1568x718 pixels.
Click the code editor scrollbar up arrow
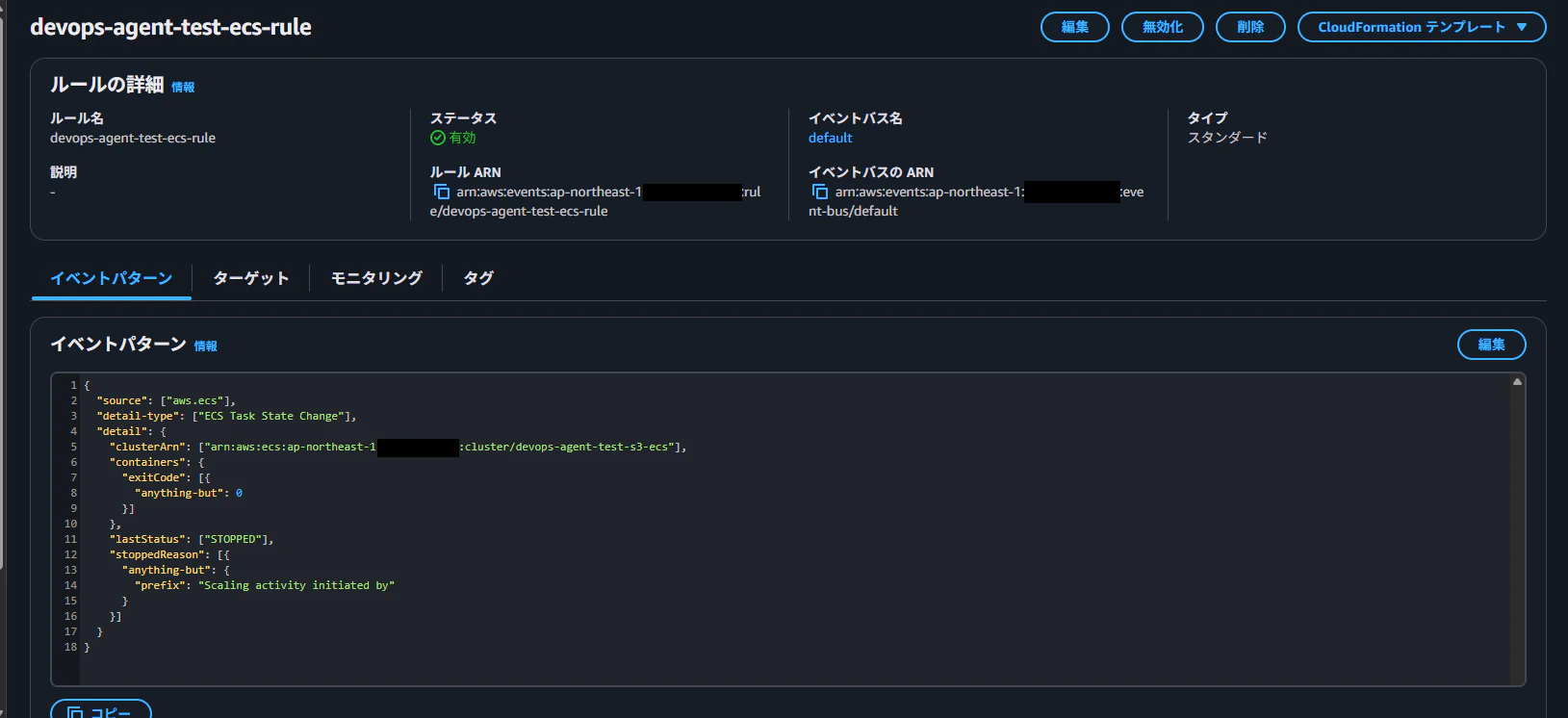click(x=1517, y=382)
